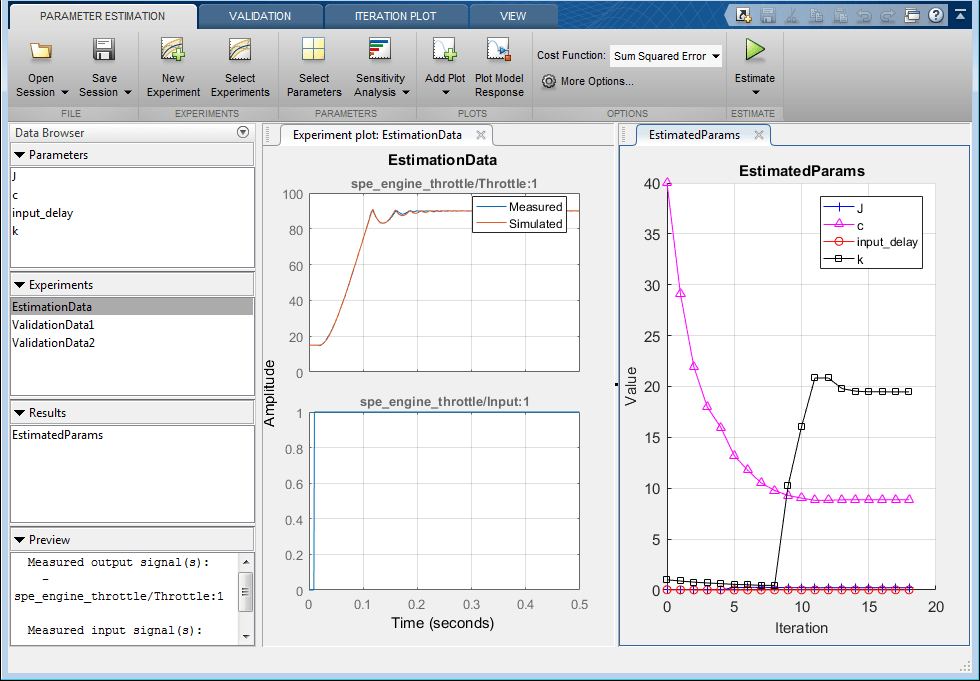This screenshot has height=681, width=980.
Task: Switch to the Validation tab
Action: point(260,16)
